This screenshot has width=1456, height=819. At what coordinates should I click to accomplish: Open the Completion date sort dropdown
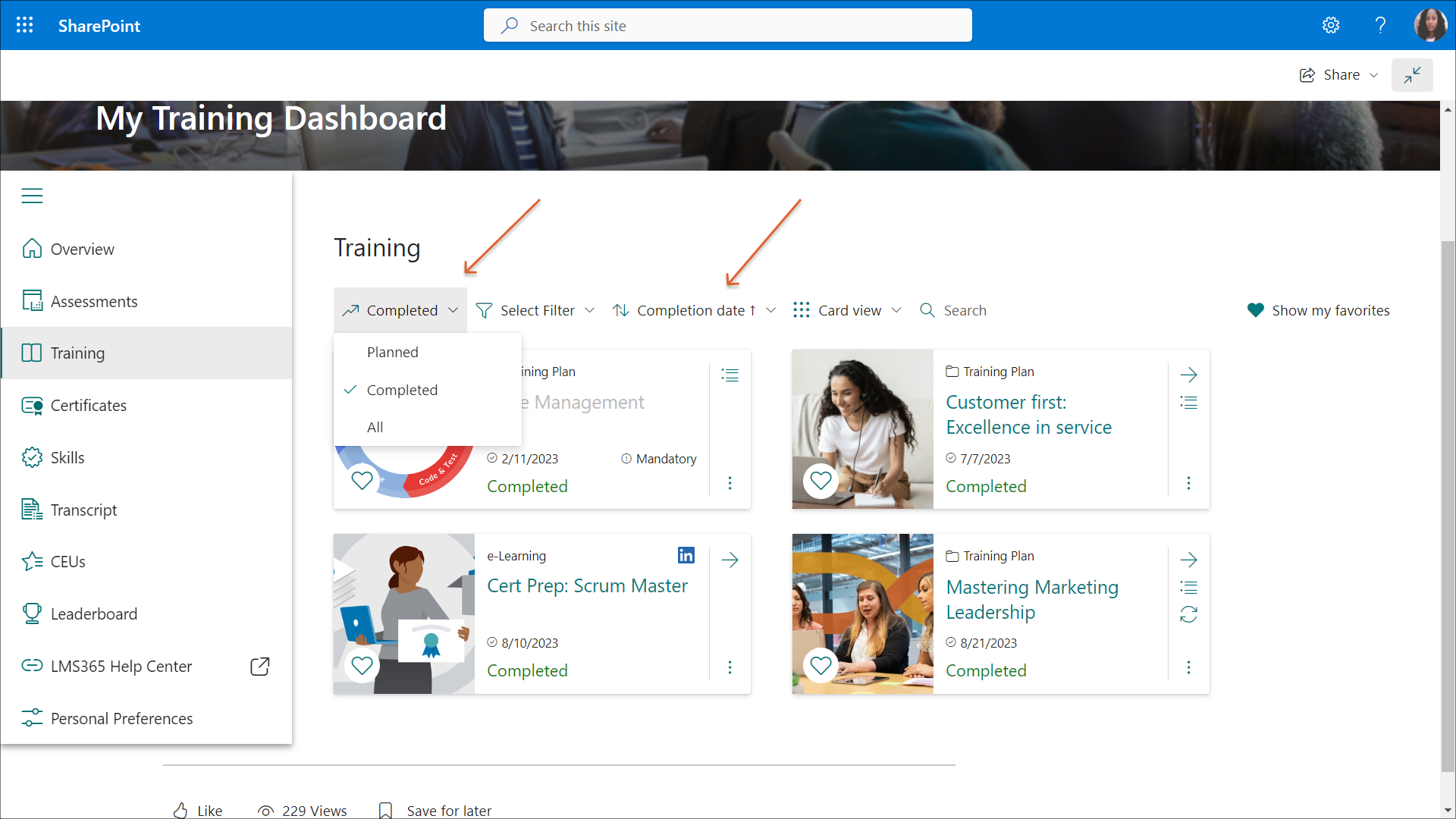pos(694,310)
